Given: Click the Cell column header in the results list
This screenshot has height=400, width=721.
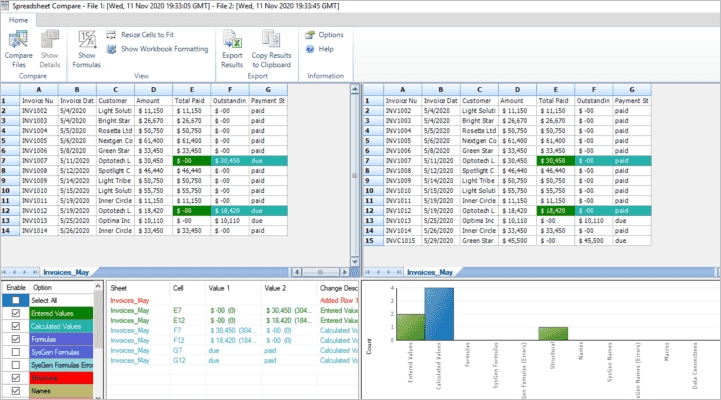Looking at the screenshot, I should pyautogui.click(x=188, y=288).
